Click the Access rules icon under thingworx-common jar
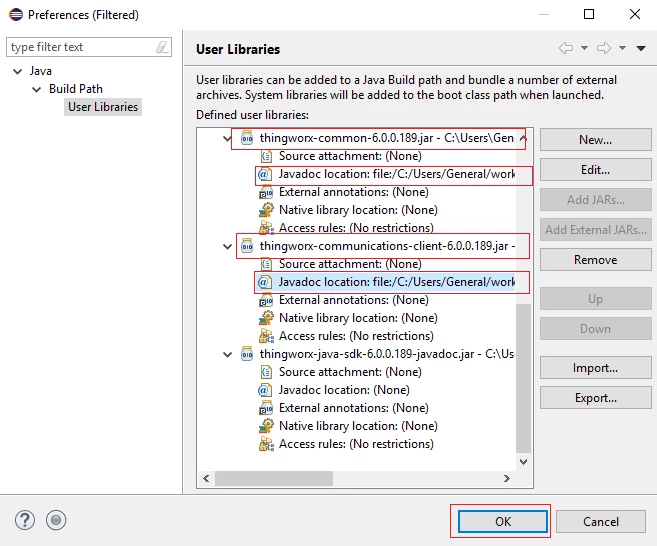 pos(266,228)
